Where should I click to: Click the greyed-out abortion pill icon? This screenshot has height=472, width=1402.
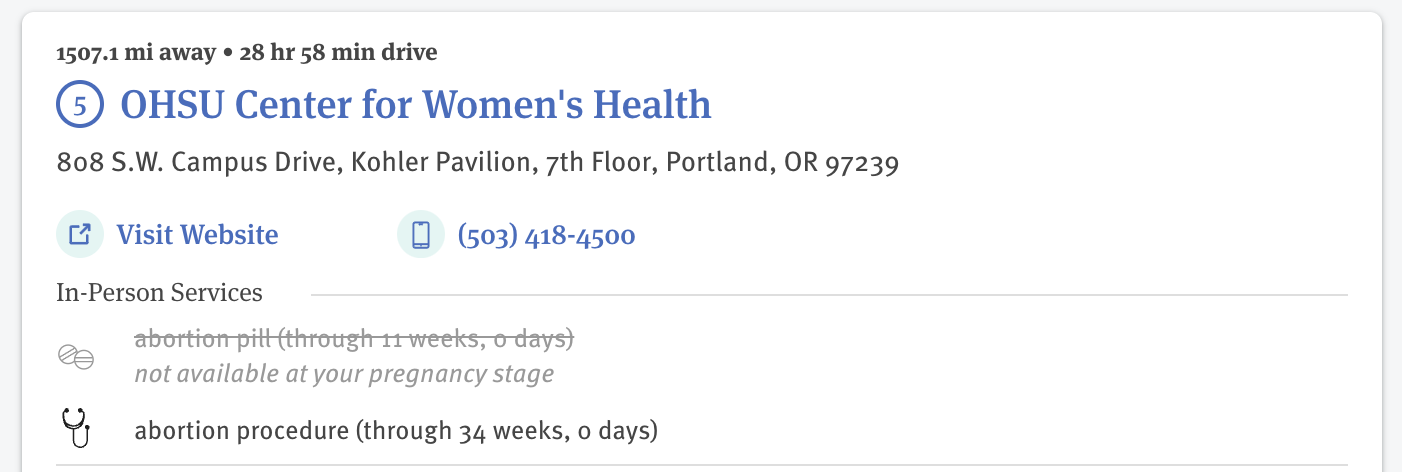(76, 356)
